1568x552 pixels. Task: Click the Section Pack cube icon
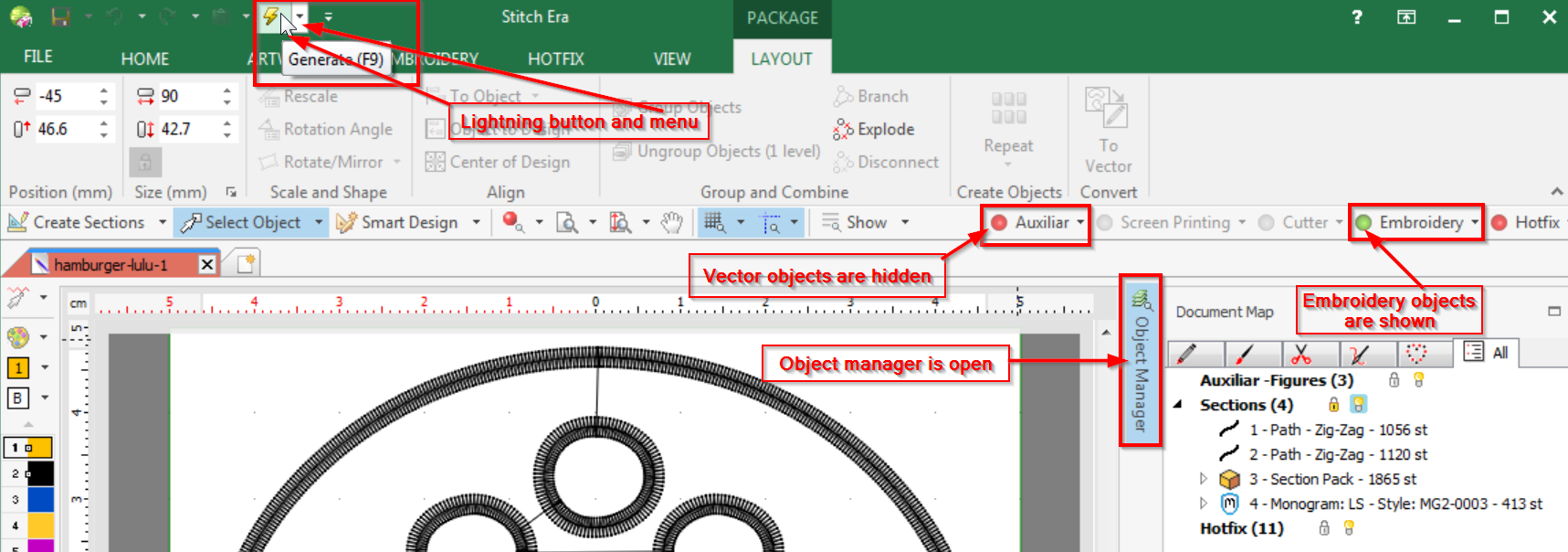[x=1230, y=479]
